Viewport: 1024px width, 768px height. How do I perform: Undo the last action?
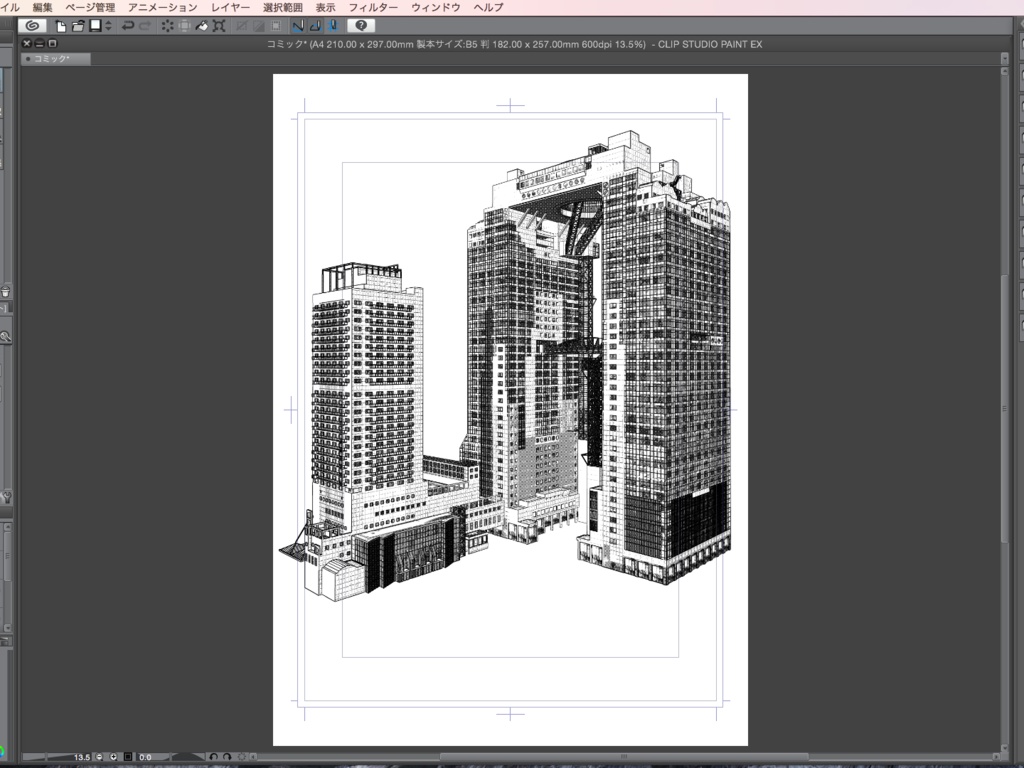click(128, 25)
